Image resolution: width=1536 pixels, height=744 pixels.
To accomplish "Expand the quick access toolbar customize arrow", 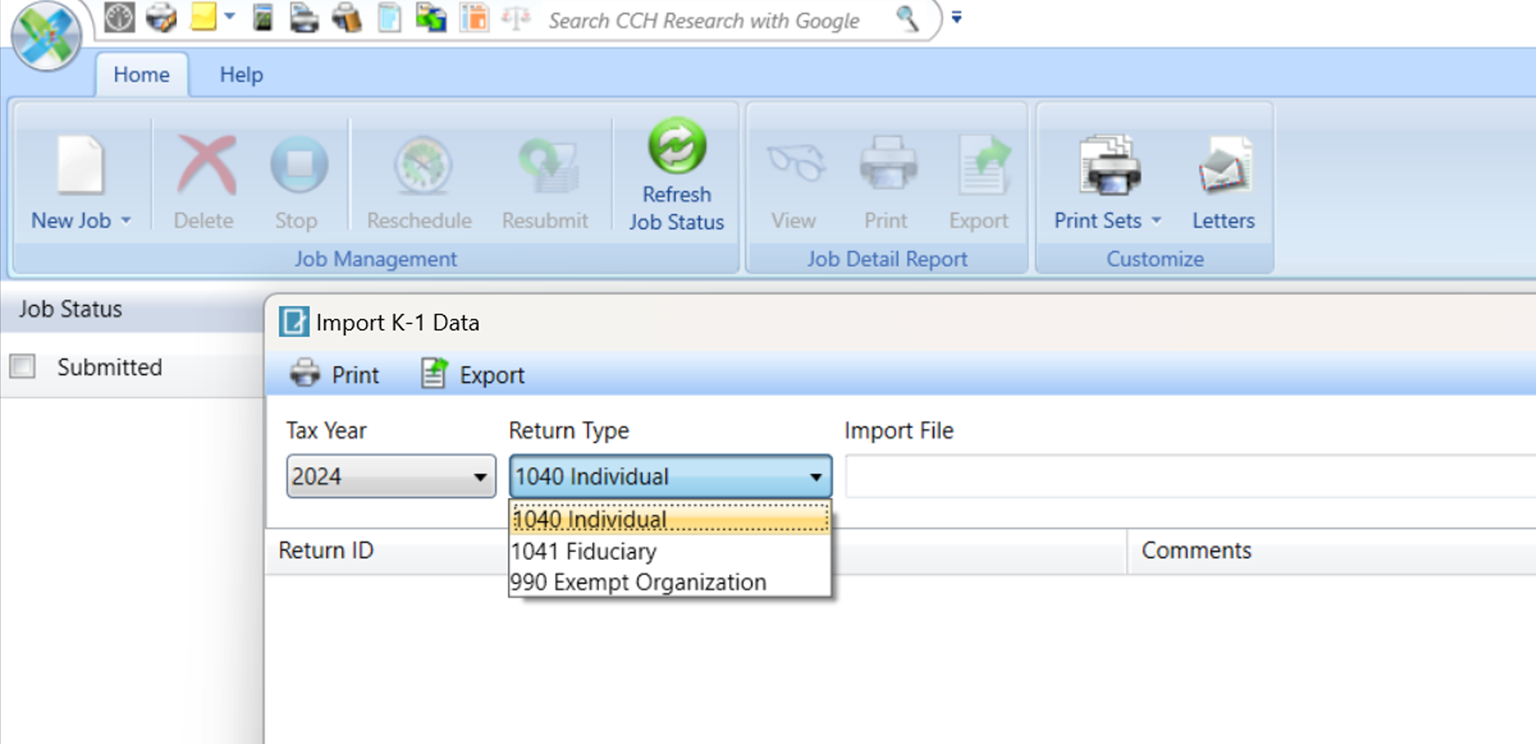I will pyautogui.click(x=957, y=17).
